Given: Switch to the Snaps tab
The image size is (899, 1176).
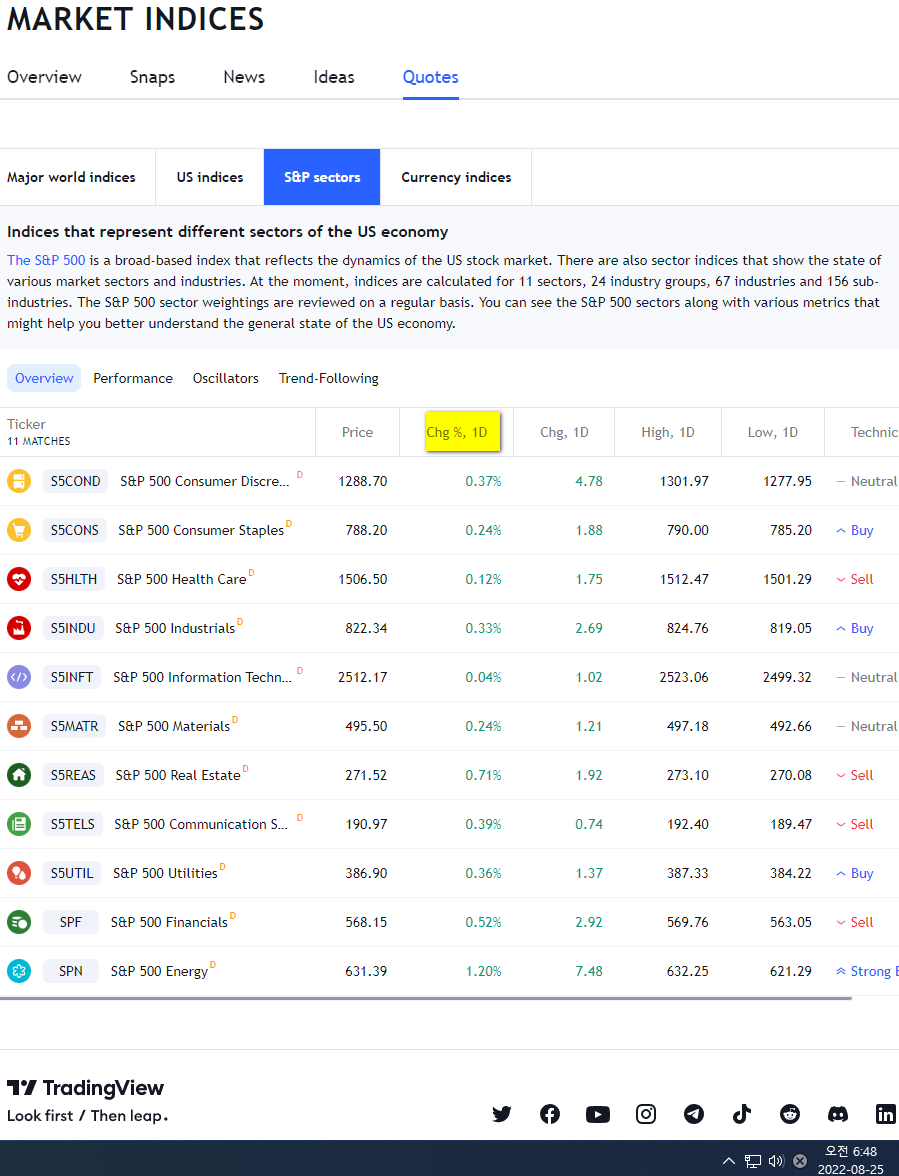Looking at the screenshot, I should coord(152,76).
